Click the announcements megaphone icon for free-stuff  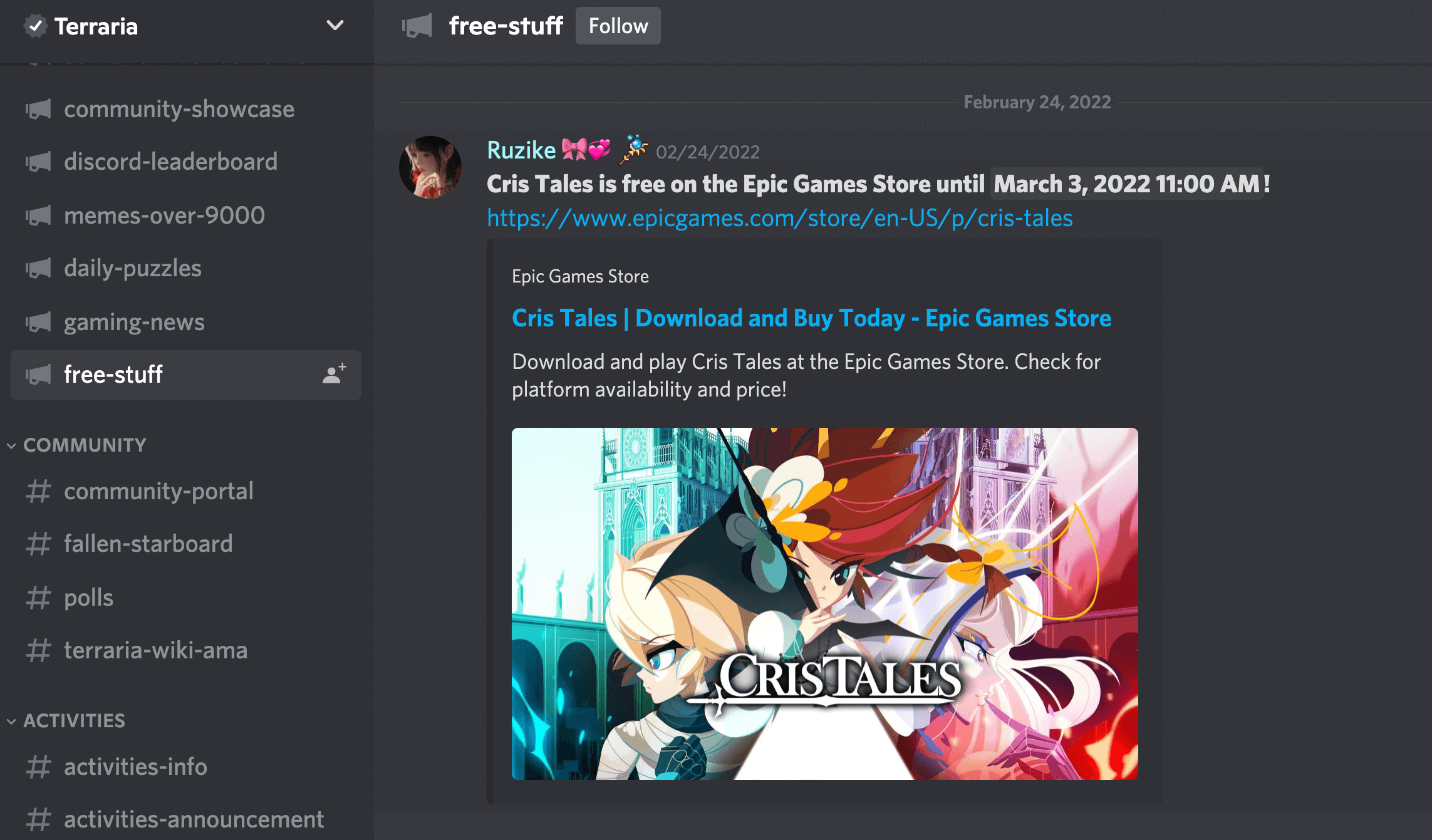pos(39,375)
